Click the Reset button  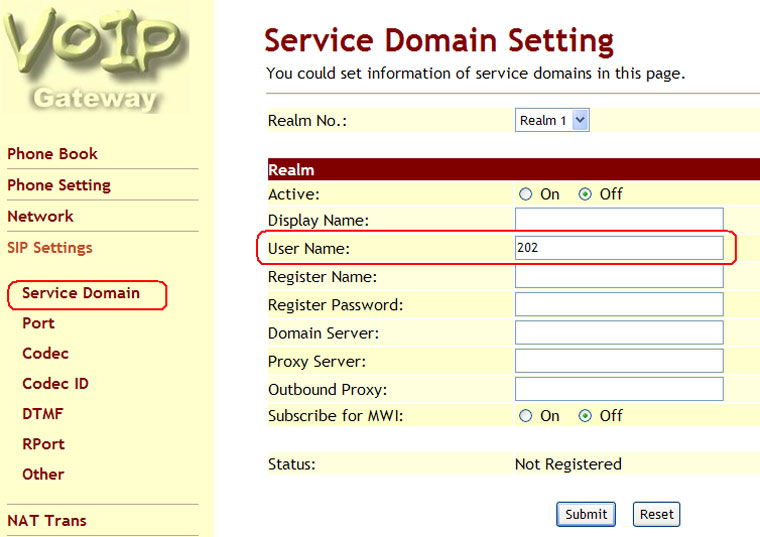coord(656,514)
